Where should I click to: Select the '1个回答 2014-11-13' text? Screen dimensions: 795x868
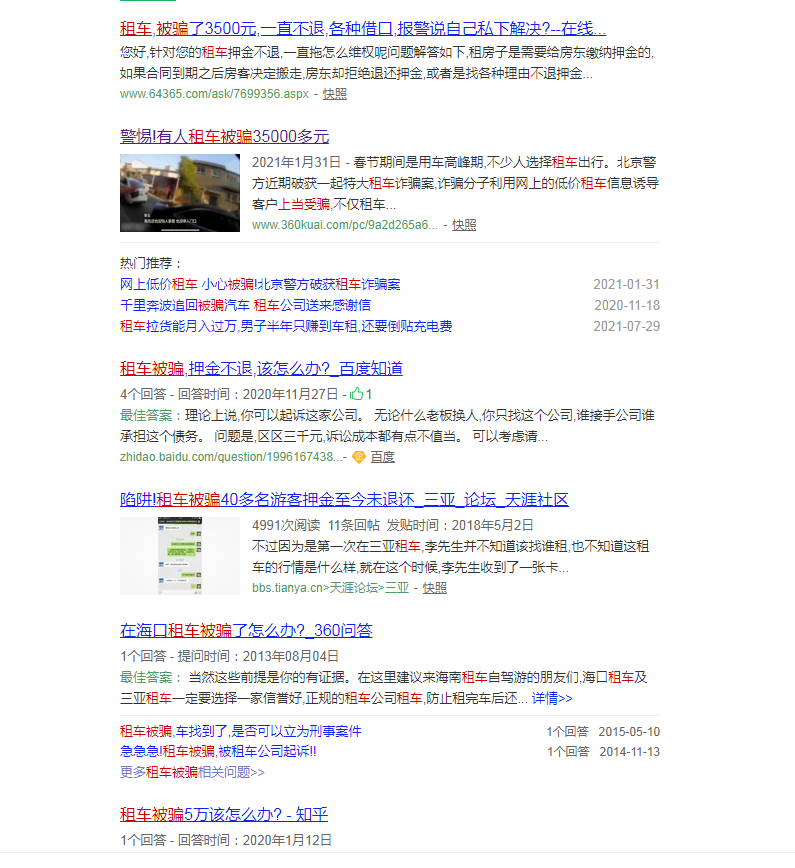(603, 752)
